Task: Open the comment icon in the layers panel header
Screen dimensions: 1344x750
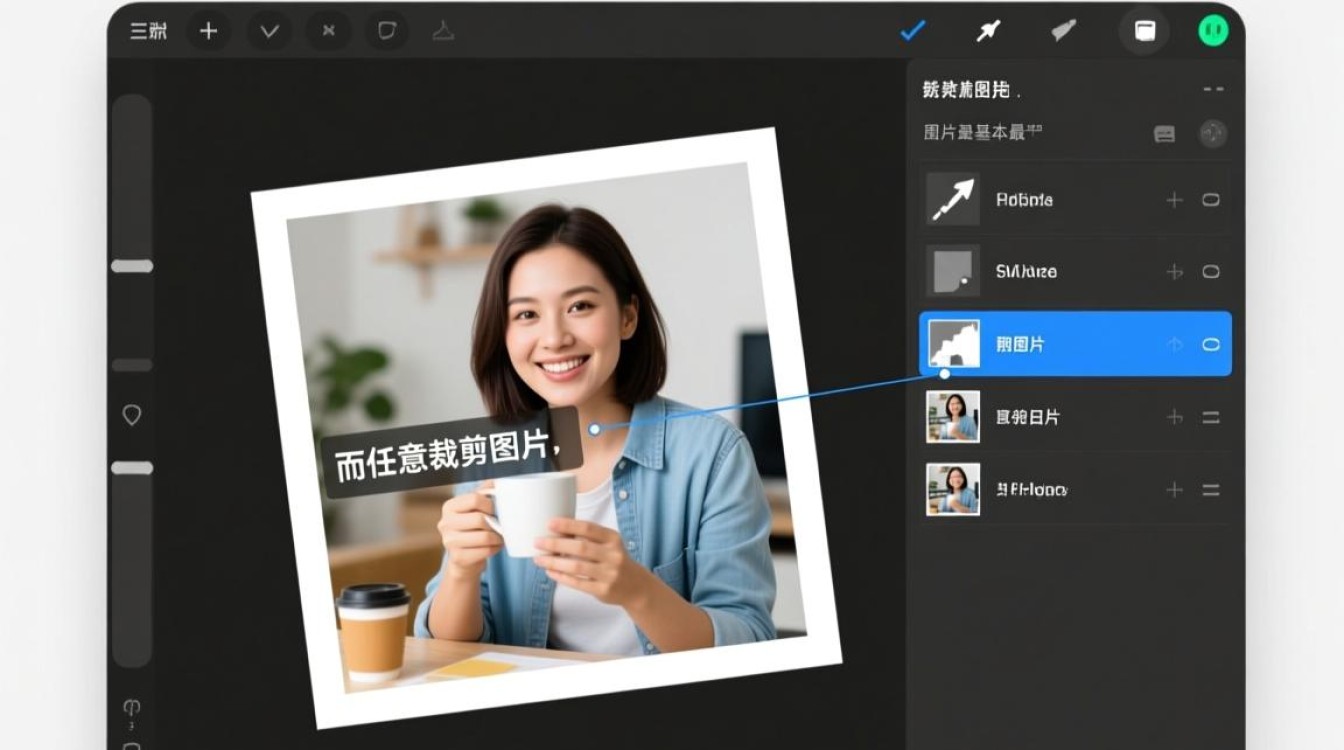Action: point(1163,133)
